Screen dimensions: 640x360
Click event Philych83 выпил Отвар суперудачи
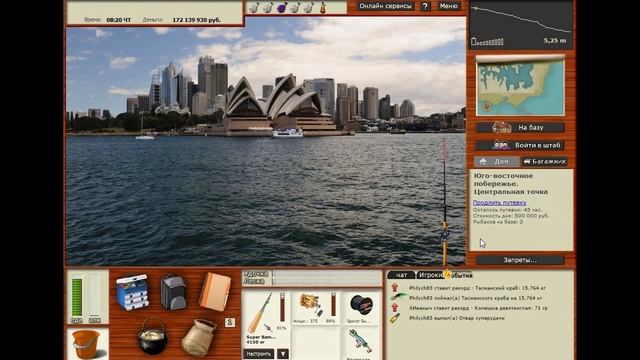[x=457, y=318]
